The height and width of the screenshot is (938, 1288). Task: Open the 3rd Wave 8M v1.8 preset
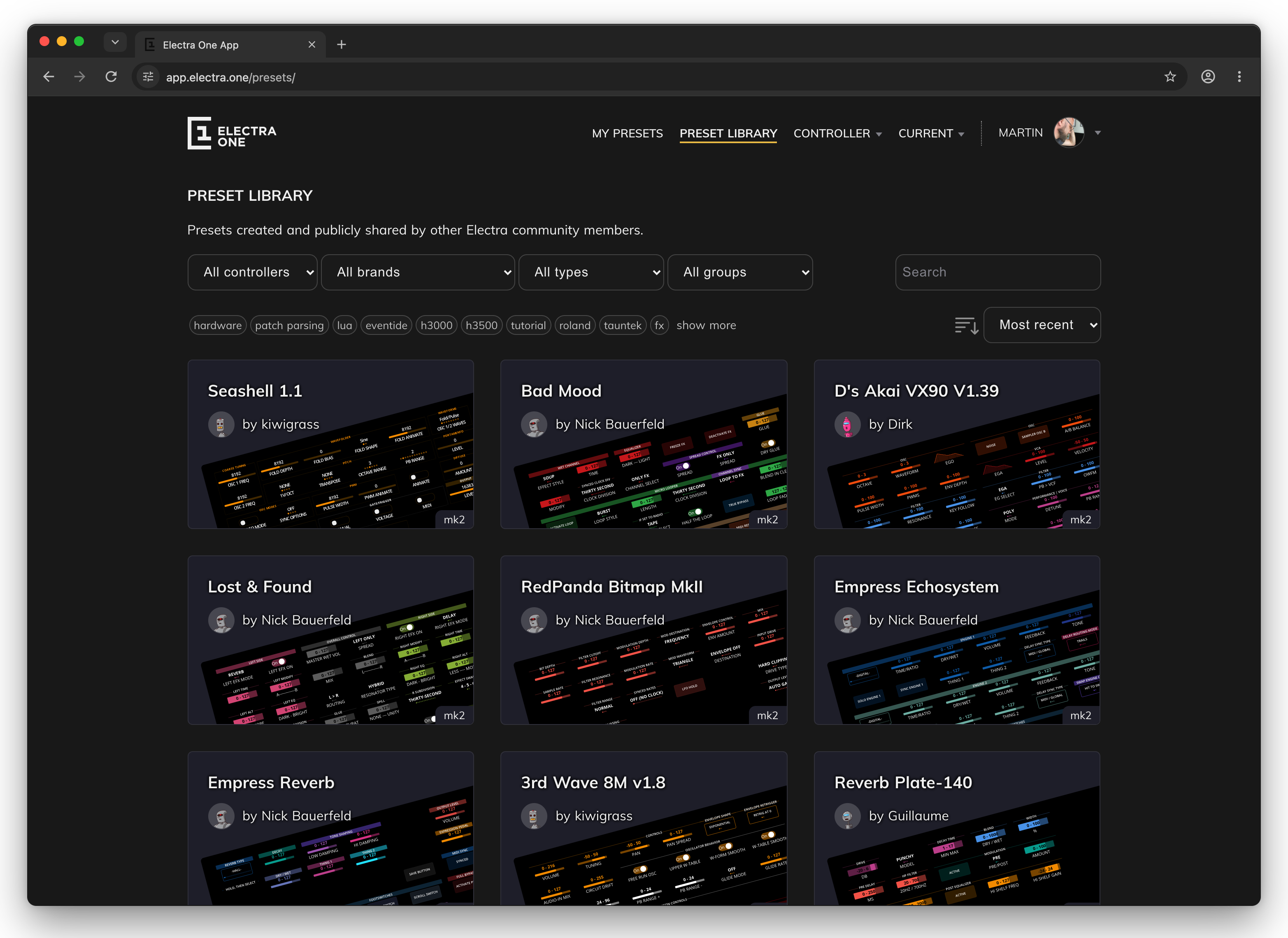point(644,829)
